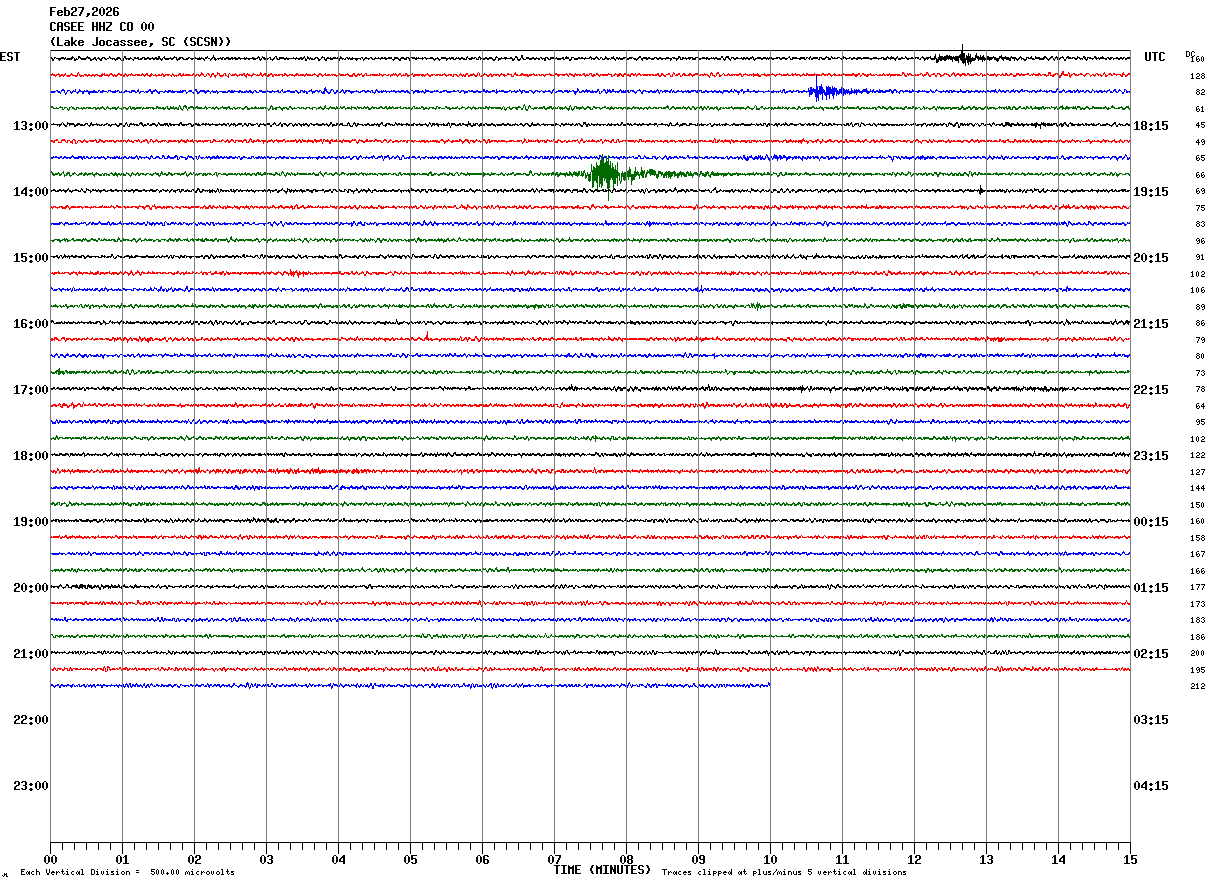Click the DC offset value "61"
The width and height of the screenshot is (1210, 886).
pyautogui.click(x=1200, y=109)
